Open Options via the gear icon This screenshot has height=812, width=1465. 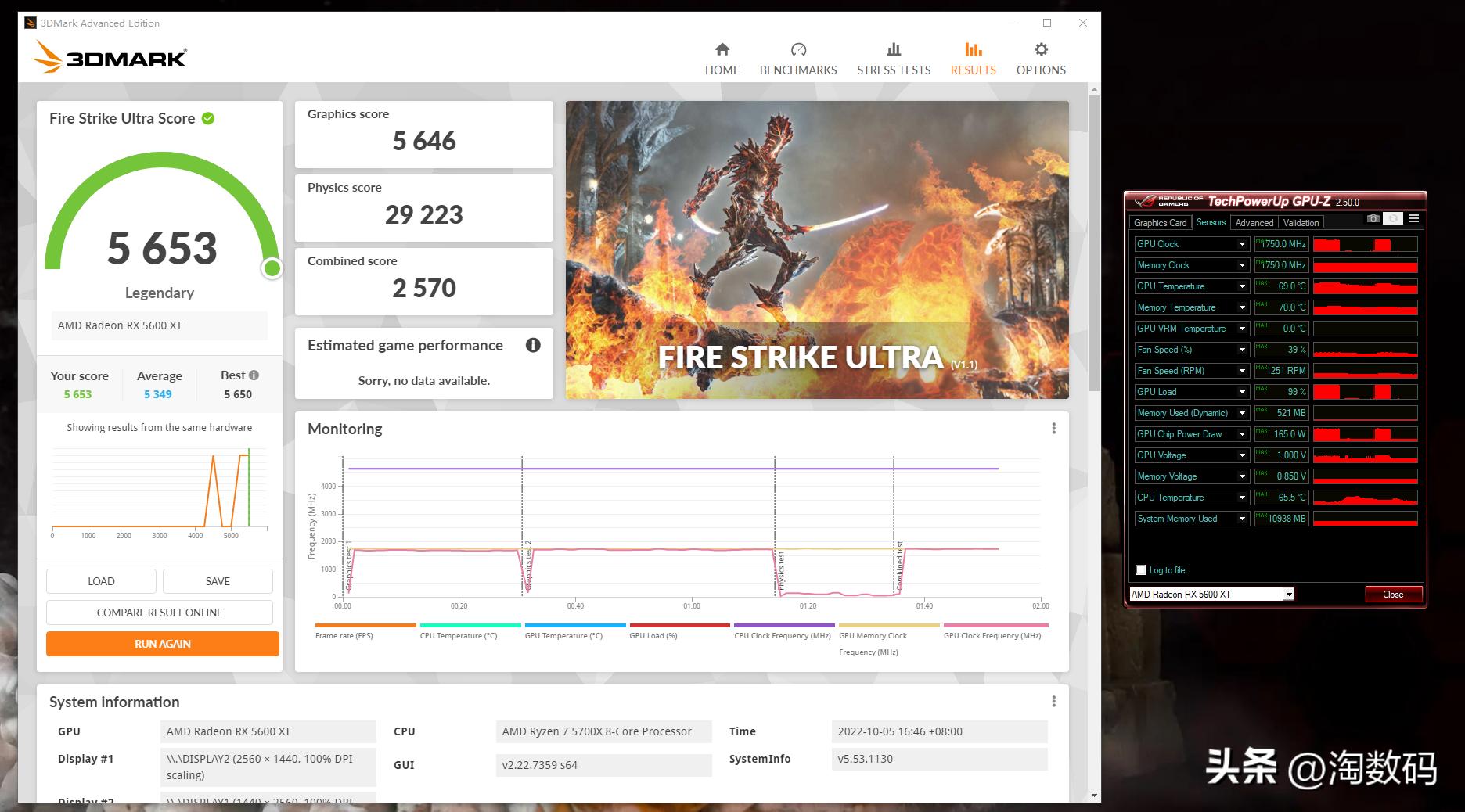(x=1041, y=50)
